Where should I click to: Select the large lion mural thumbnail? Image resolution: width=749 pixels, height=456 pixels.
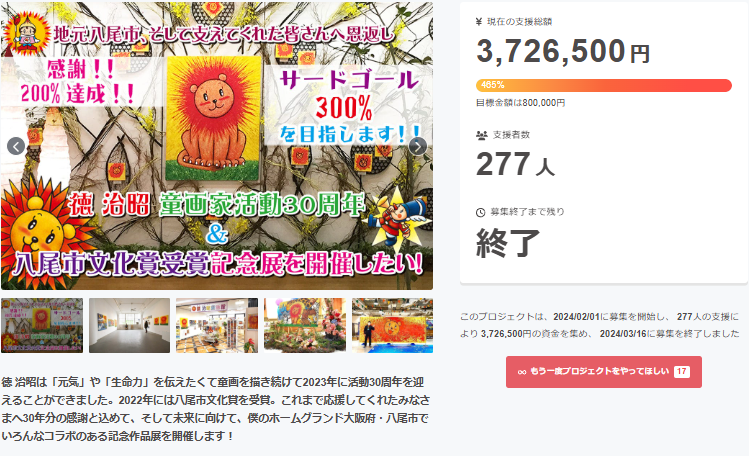point(393,326)
